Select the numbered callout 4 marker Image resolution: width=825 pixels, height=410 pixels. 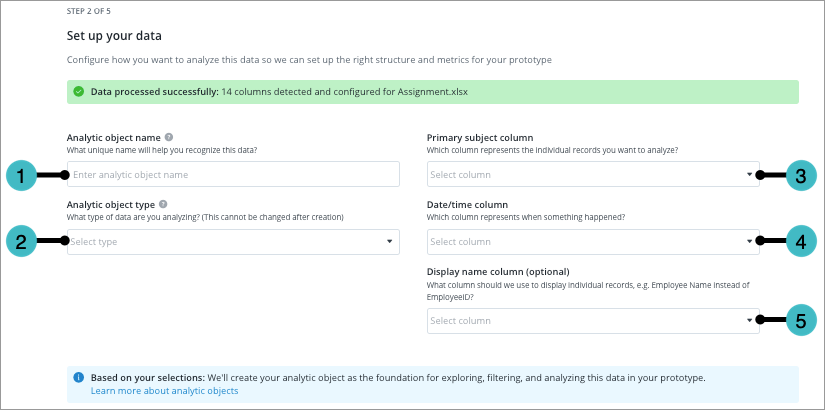[x=803, y=241]
